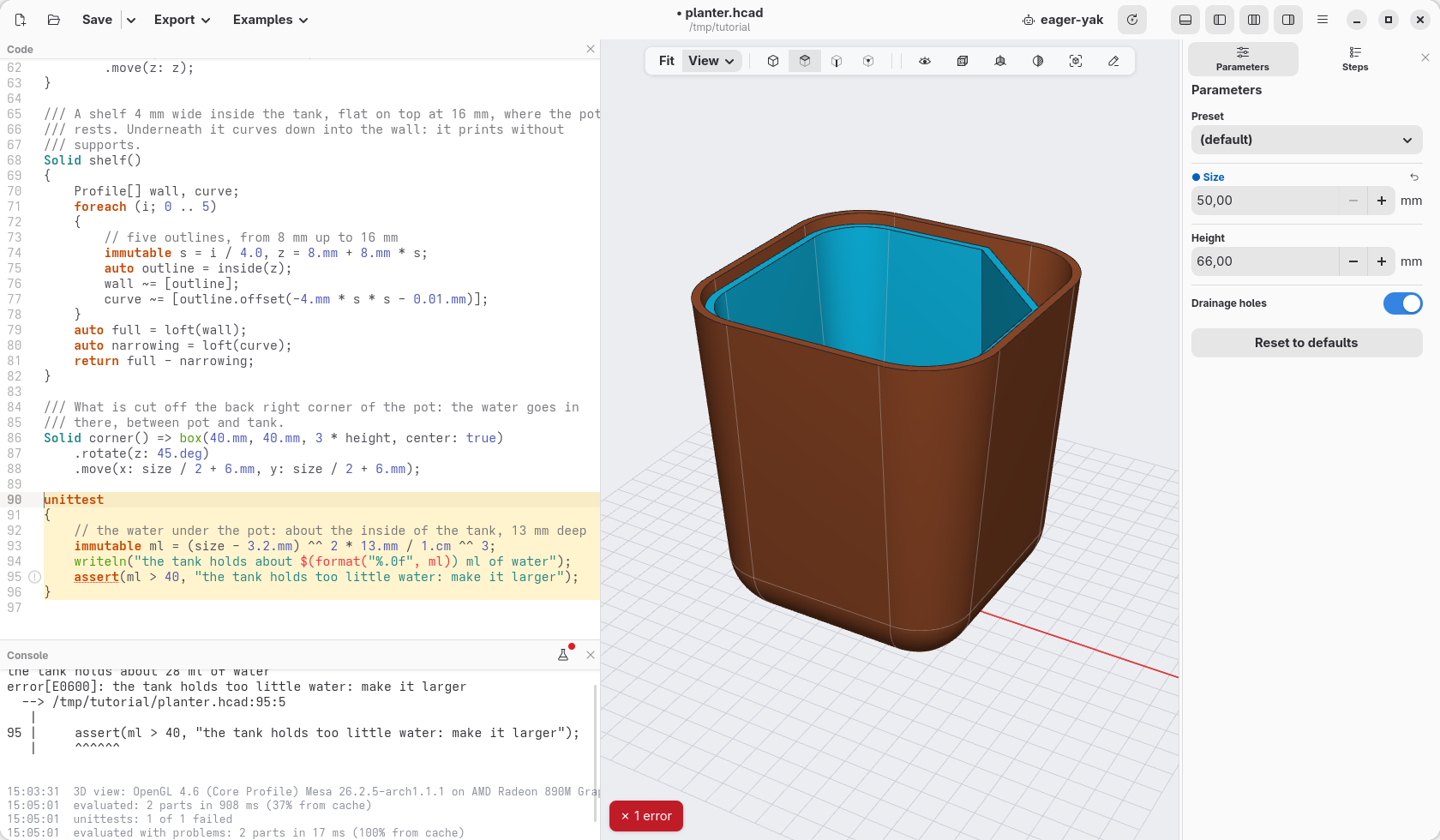Screen dimensions: 1440x840
Task: Open the Preset (default) dropdown
Action: coord(1306,140)
